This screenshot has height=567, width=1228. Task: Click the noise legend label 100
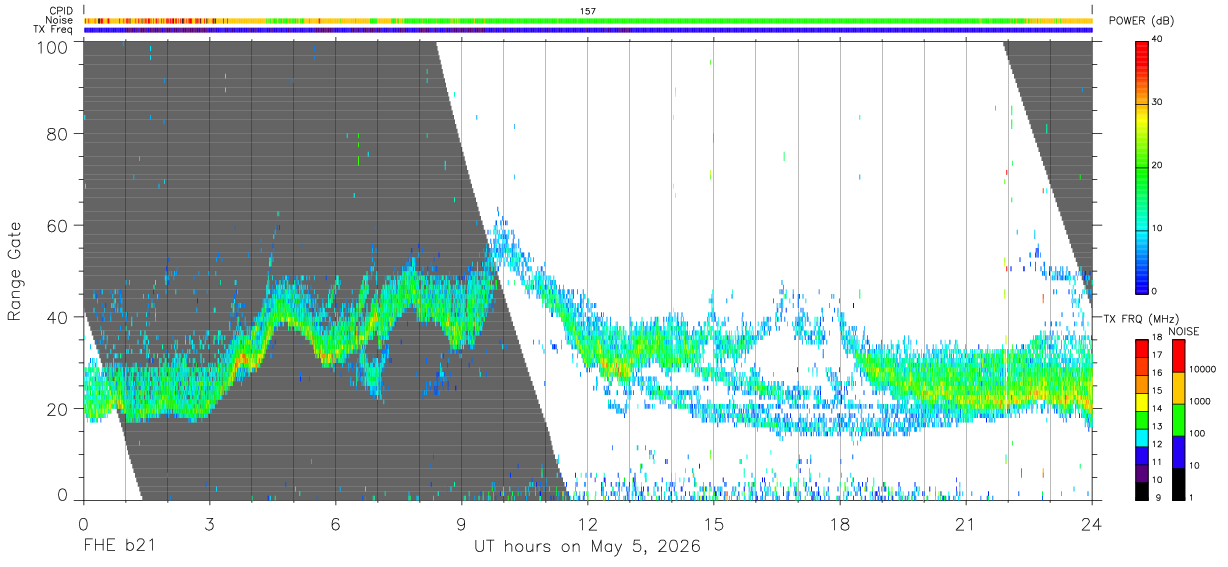pyautogui.click(x=1197, y=433)
